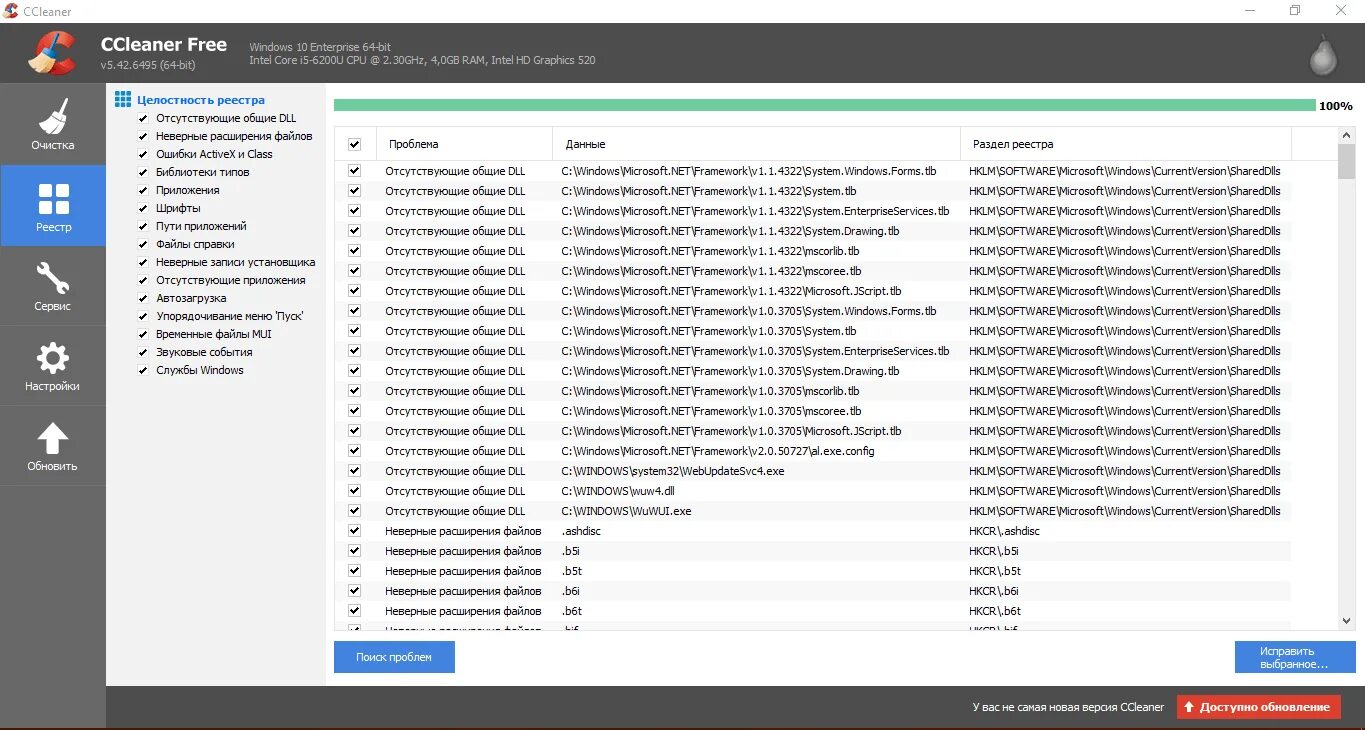
Task: Uncheck the .b5i extension row
Action: pyautogui.click(x=354, y=551)
